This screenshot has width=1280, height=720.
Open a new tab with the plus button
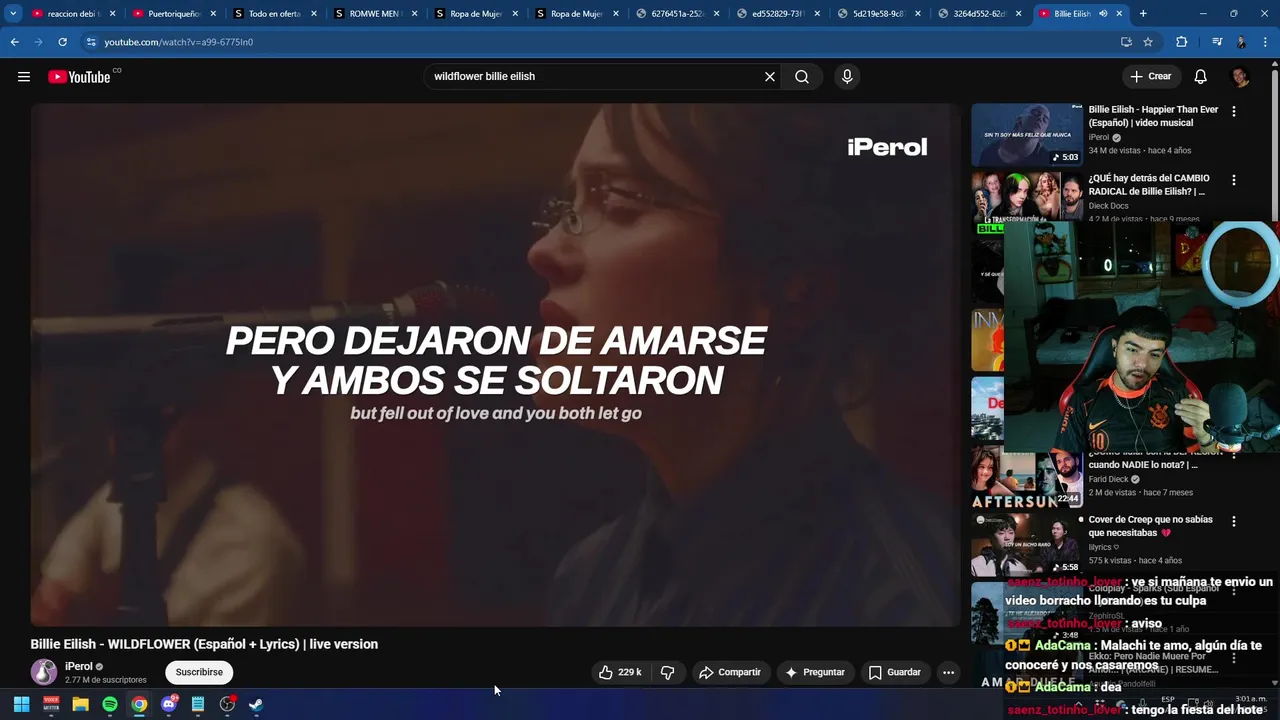1143,14
